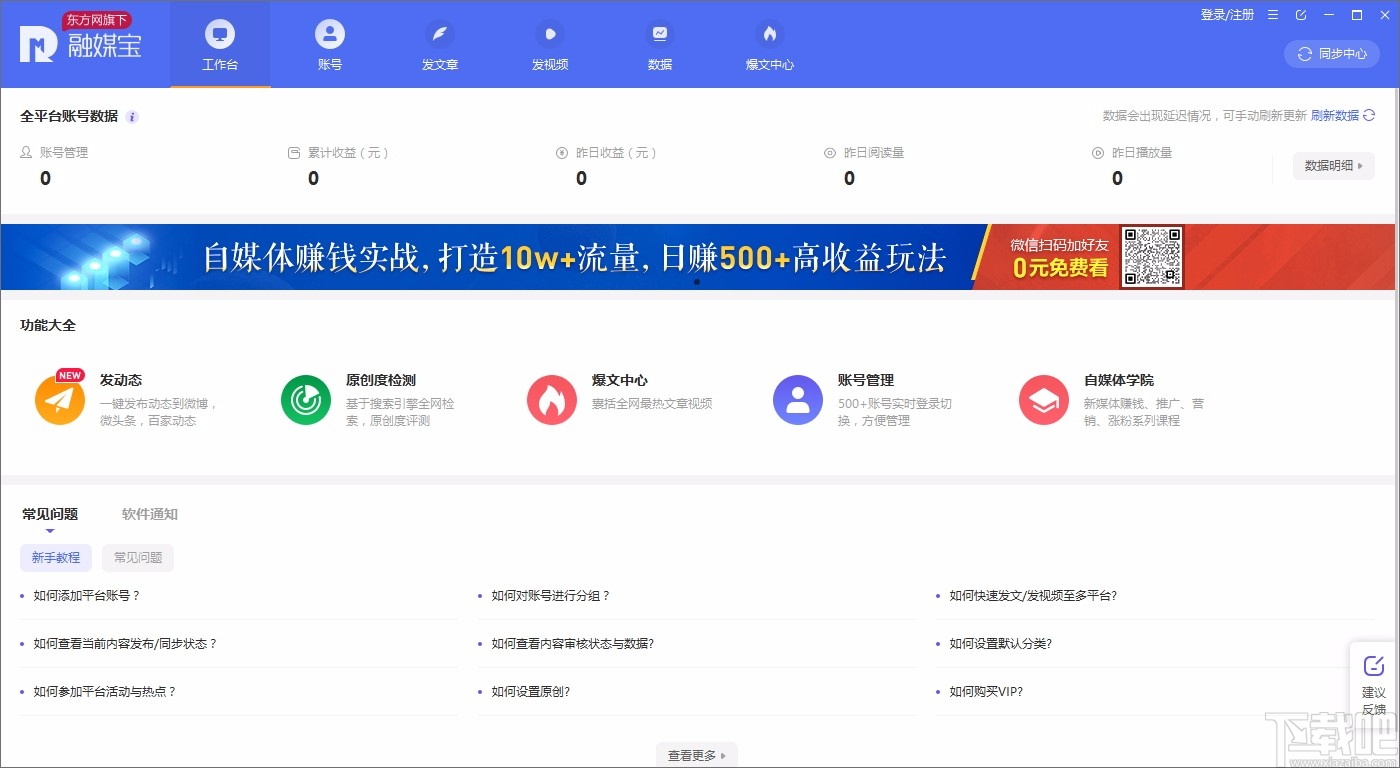This screenshot has width=1400, height=768.
Task: Open the 数据明细 data details panel
Action: coord(1333,166)
